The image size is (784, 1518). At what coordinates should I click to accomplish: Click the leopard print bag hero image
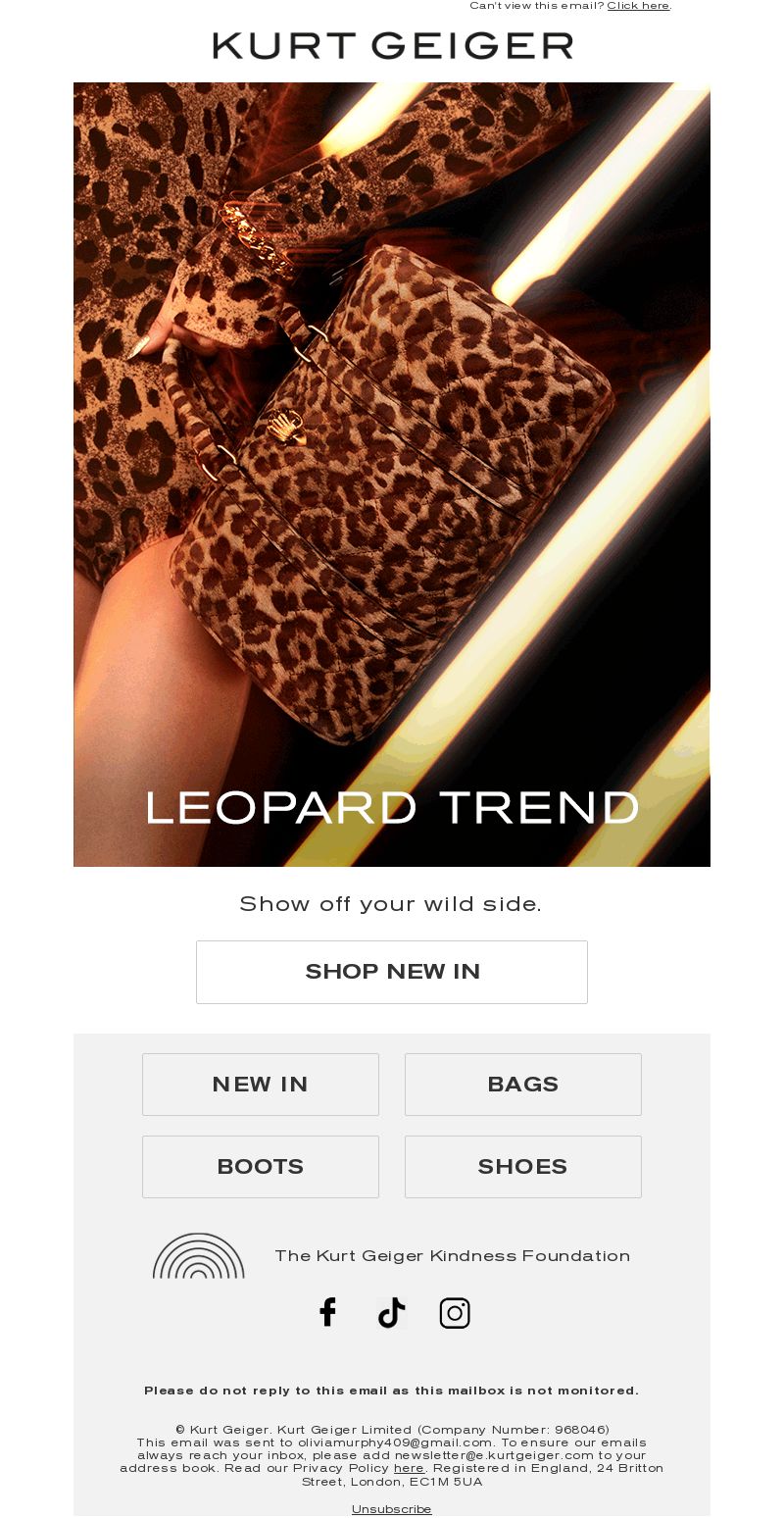392,475
